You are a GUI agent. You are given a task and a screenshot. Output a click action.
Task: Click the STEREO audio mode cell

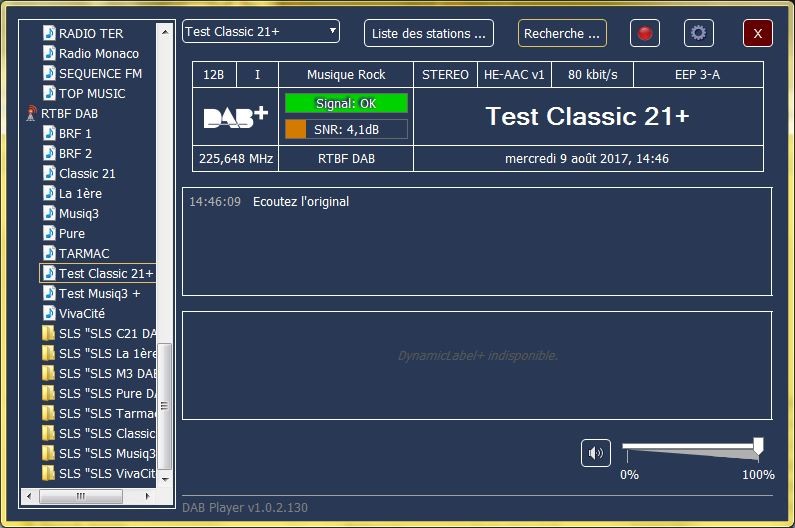point(446,75)
